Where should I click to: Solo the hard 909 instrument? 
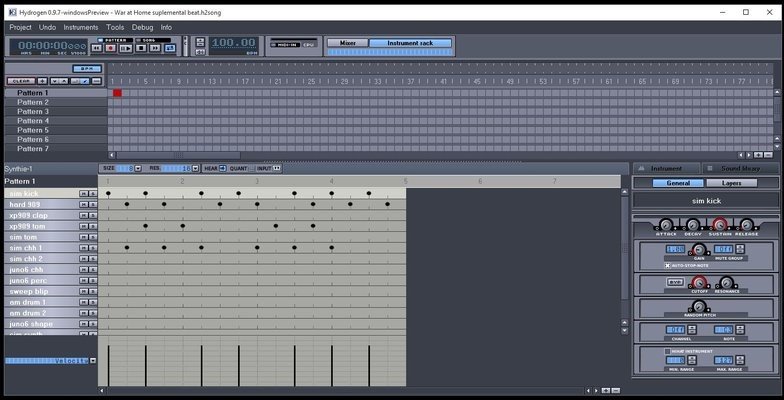(x=93, y=205)
